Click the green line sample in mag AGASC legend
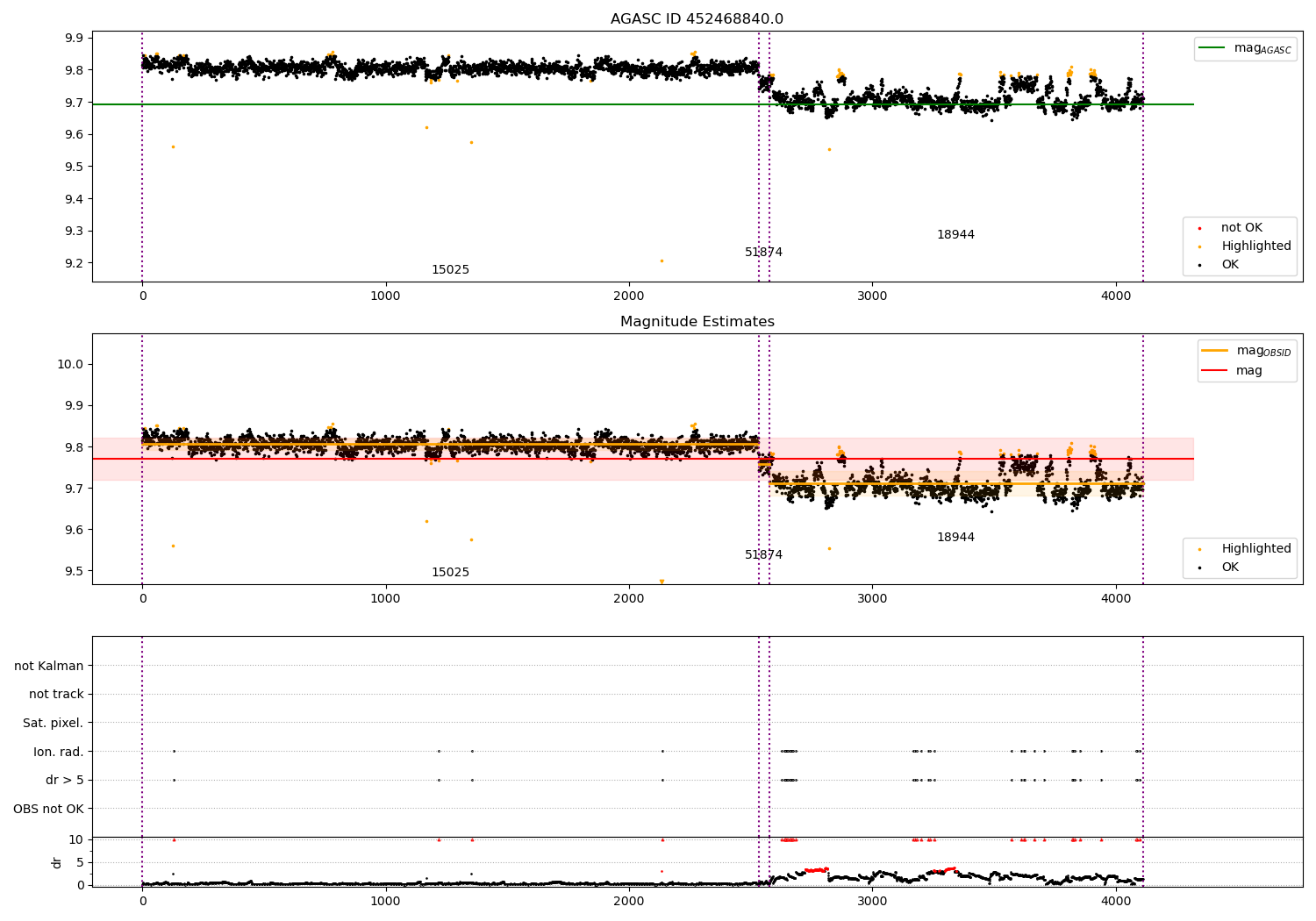This screenshot has width=1316, height=921. click(1213, 48)
